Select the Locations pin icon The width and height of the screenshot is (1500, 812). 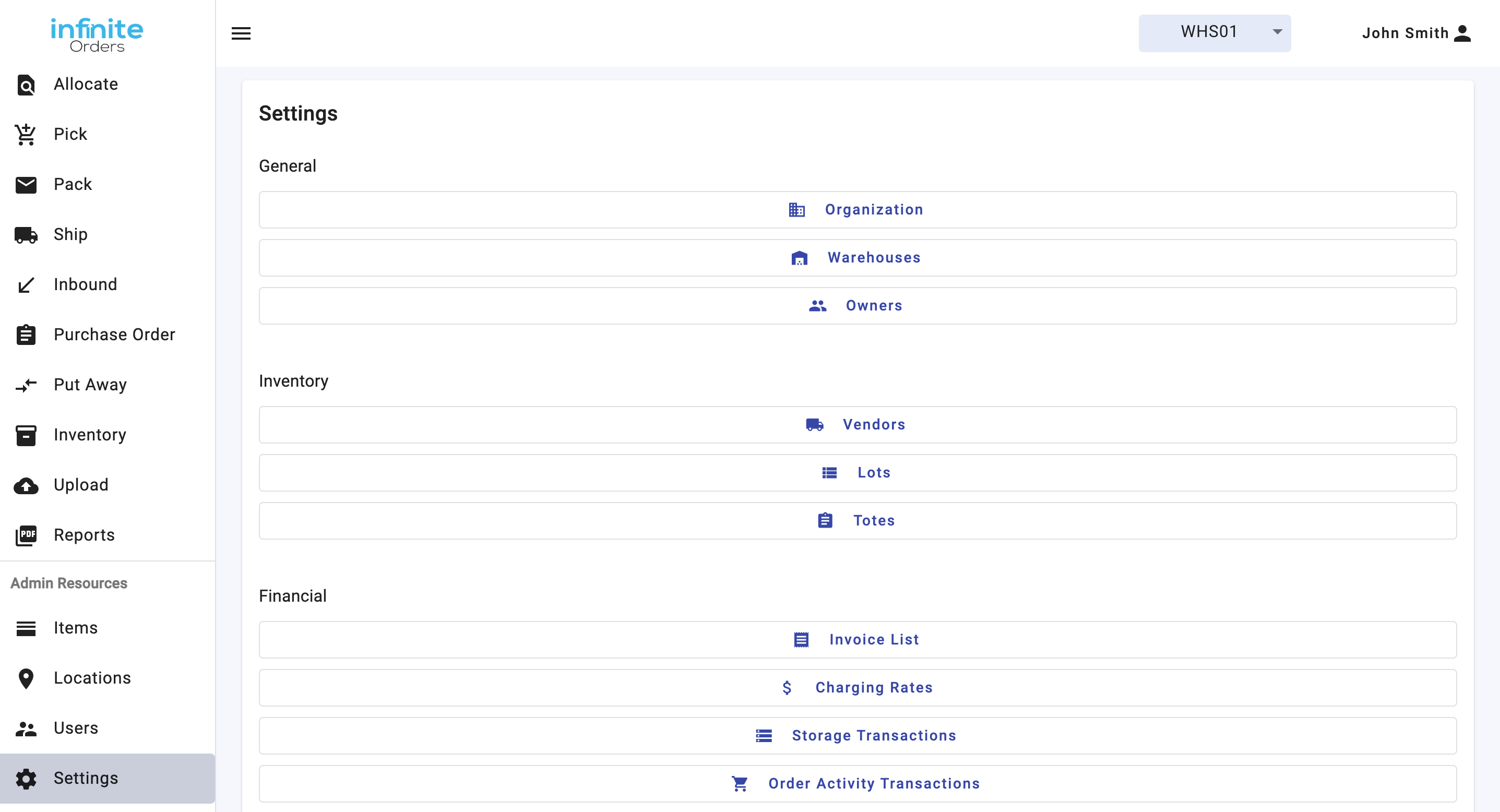click(26, 678)
